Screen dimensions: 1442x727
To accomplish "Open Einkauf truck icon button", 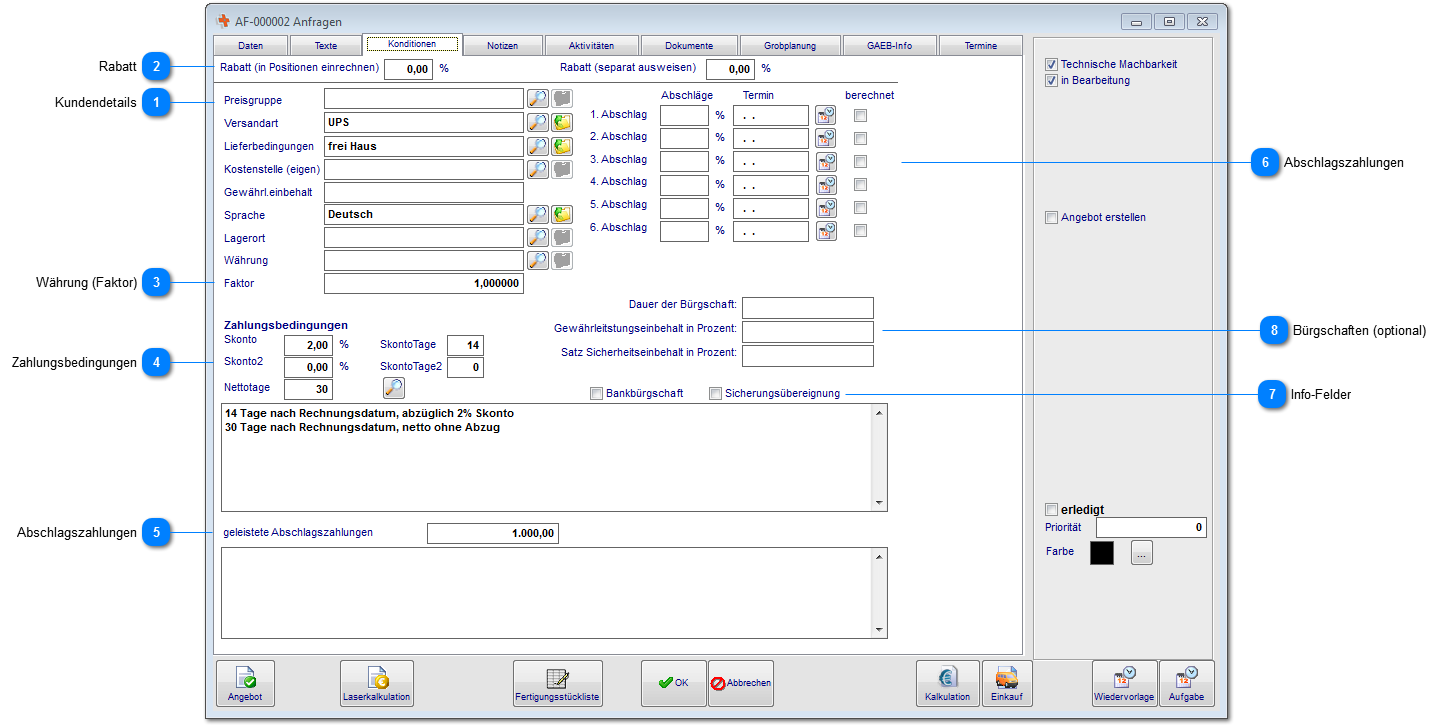I will click(1007, 684).
